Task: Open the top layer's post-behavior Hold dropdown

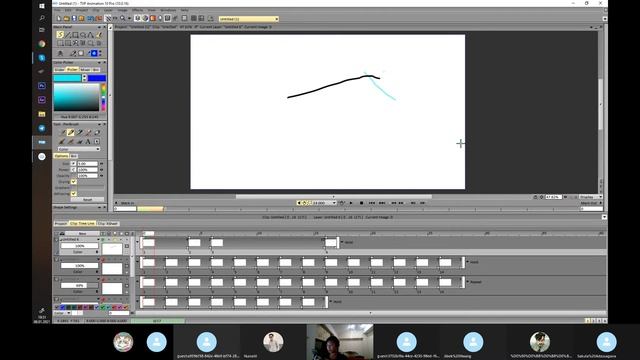Action: coord(347,242)
